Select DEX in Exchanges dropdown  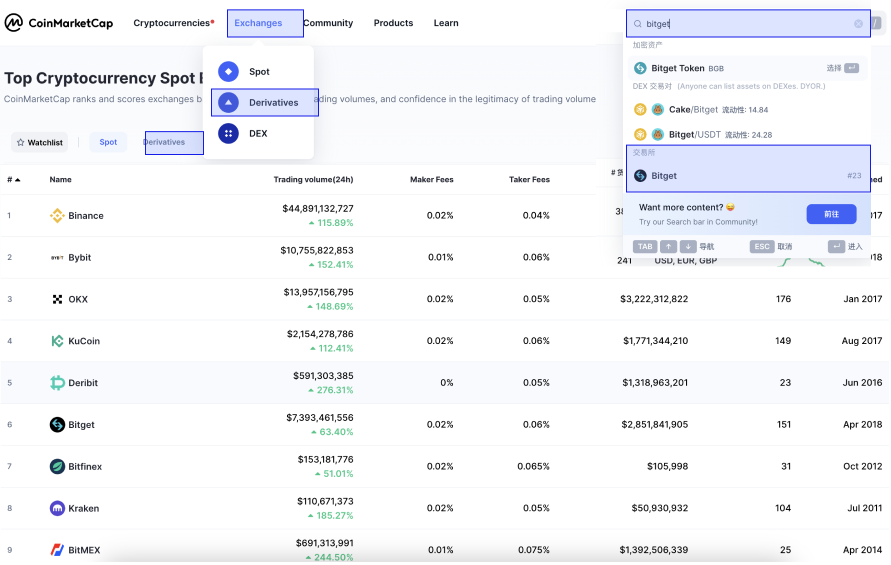pos(259,134)
